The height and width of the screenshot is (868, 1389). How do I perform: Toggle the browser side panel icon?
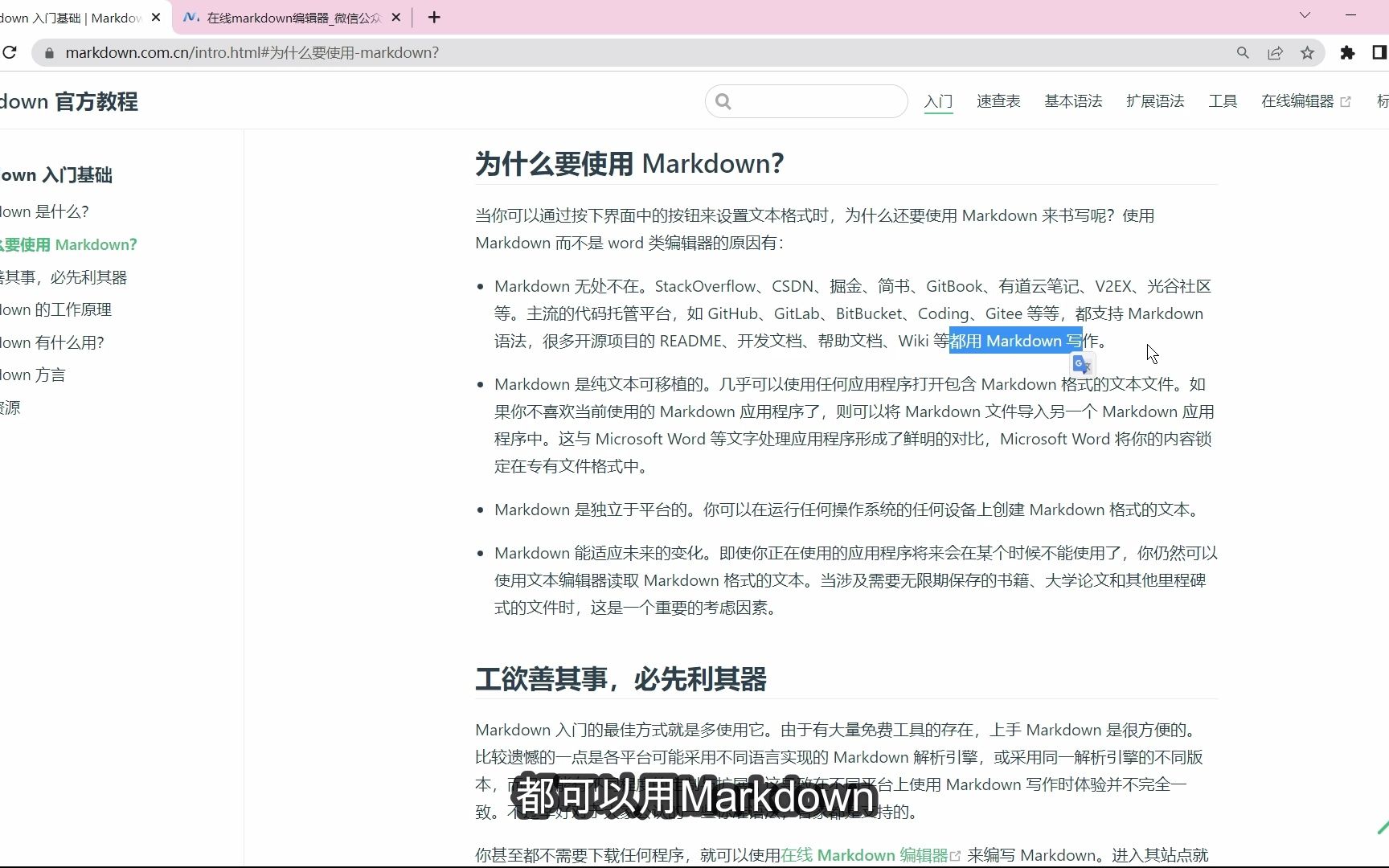tap(1379, 53)
